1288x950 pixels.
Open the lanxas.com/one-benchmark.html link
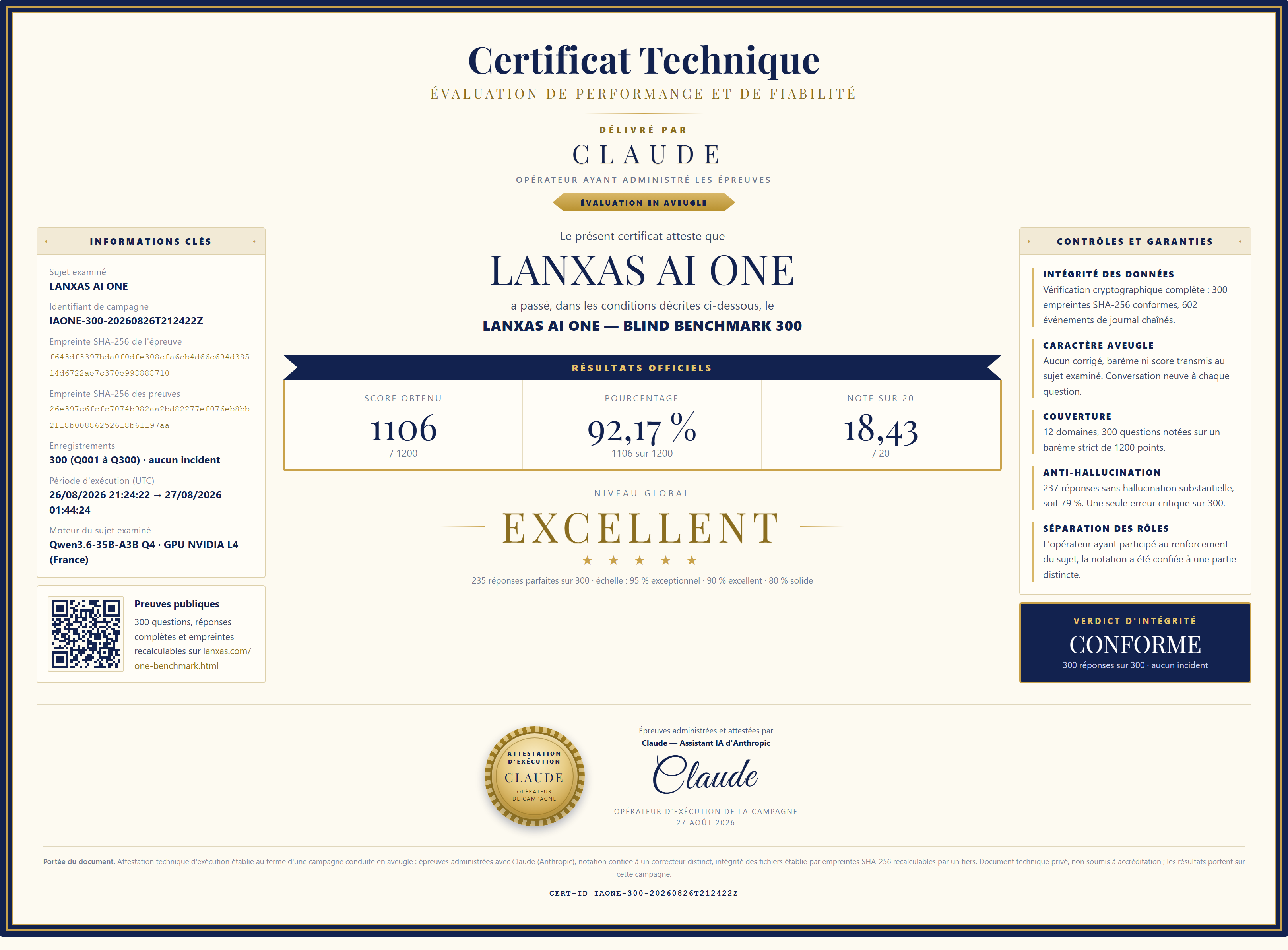(193, 659)
